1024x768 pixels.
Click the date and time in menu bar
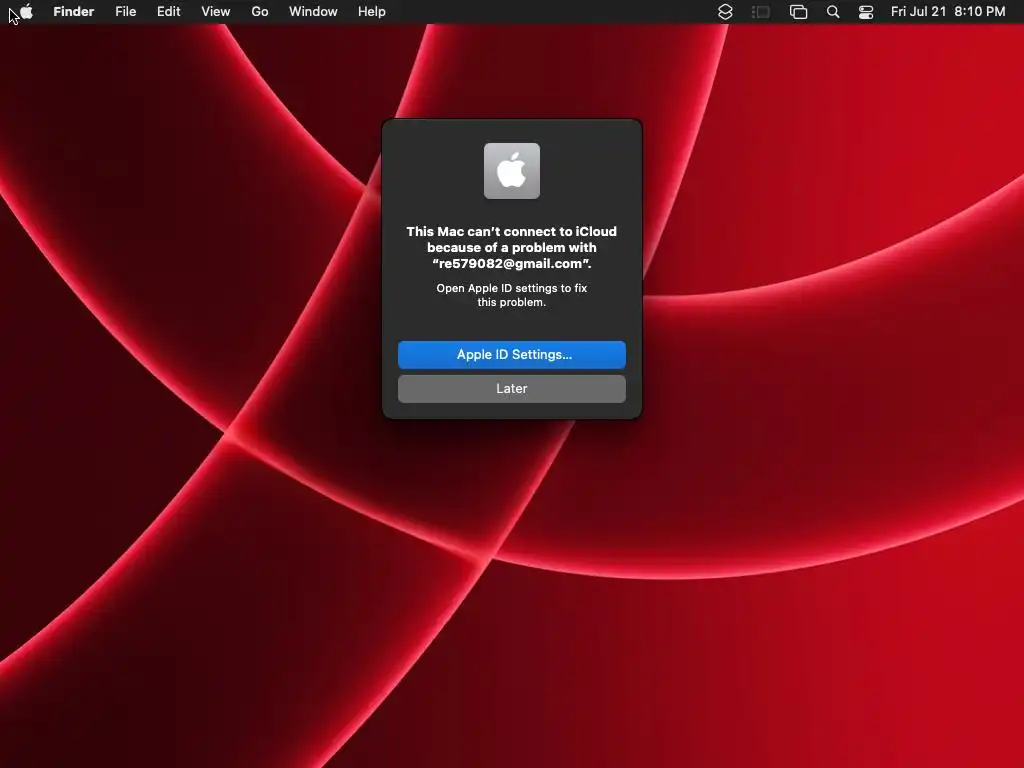click(948, 12)
